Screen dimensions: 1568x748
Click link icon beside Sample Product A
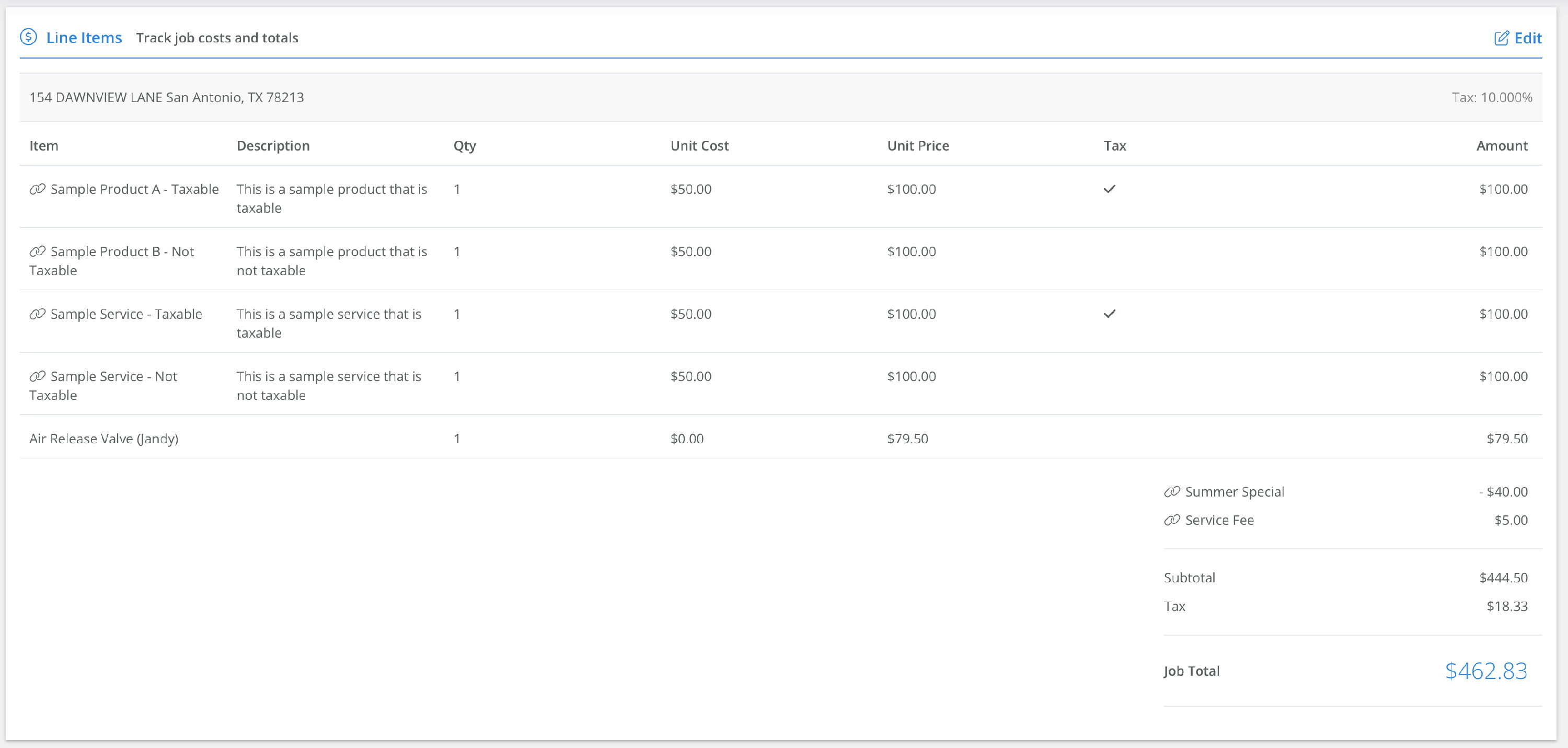(38, 189)
